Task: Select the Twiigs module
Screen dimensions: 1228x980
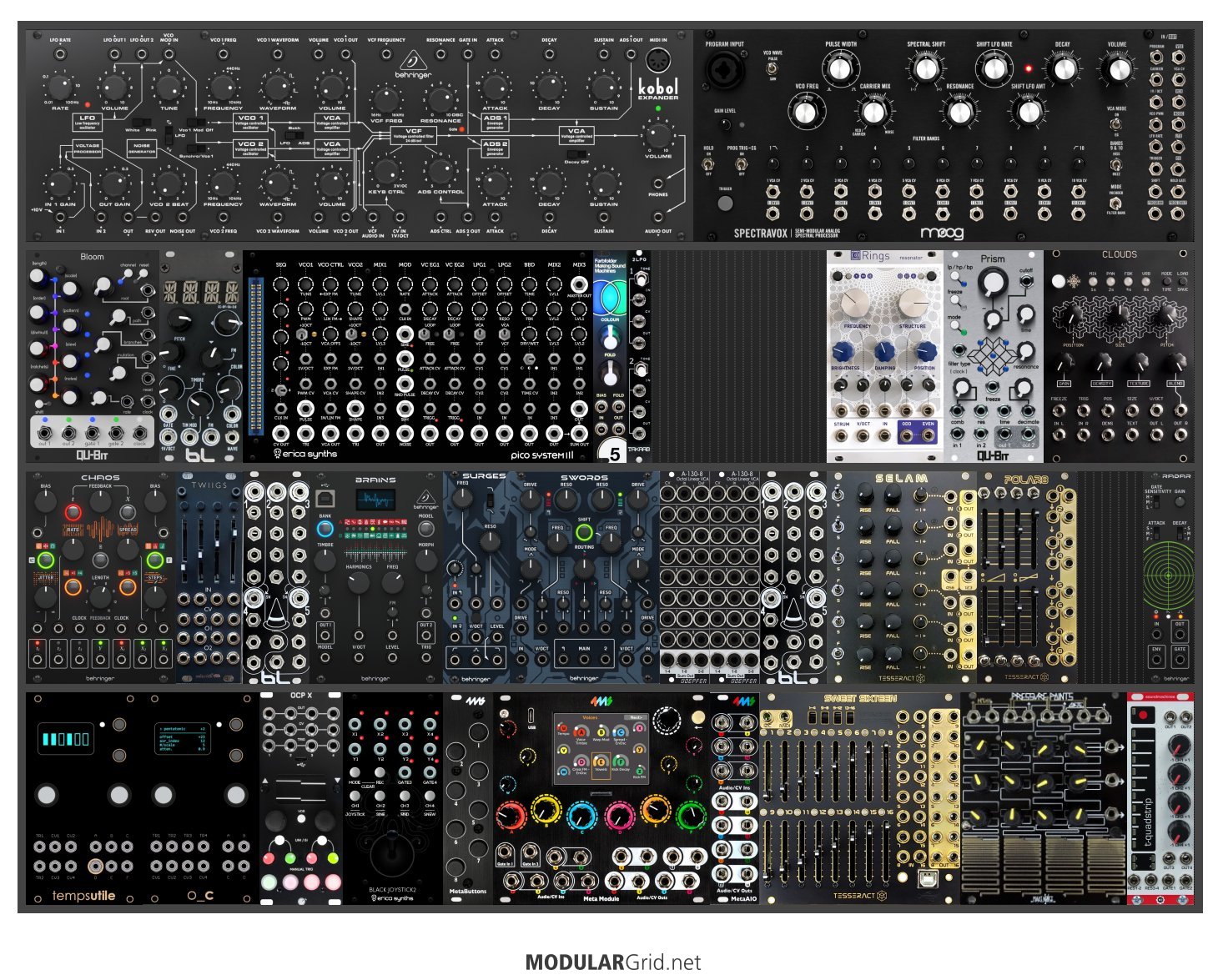Action: tap(209, 577)
